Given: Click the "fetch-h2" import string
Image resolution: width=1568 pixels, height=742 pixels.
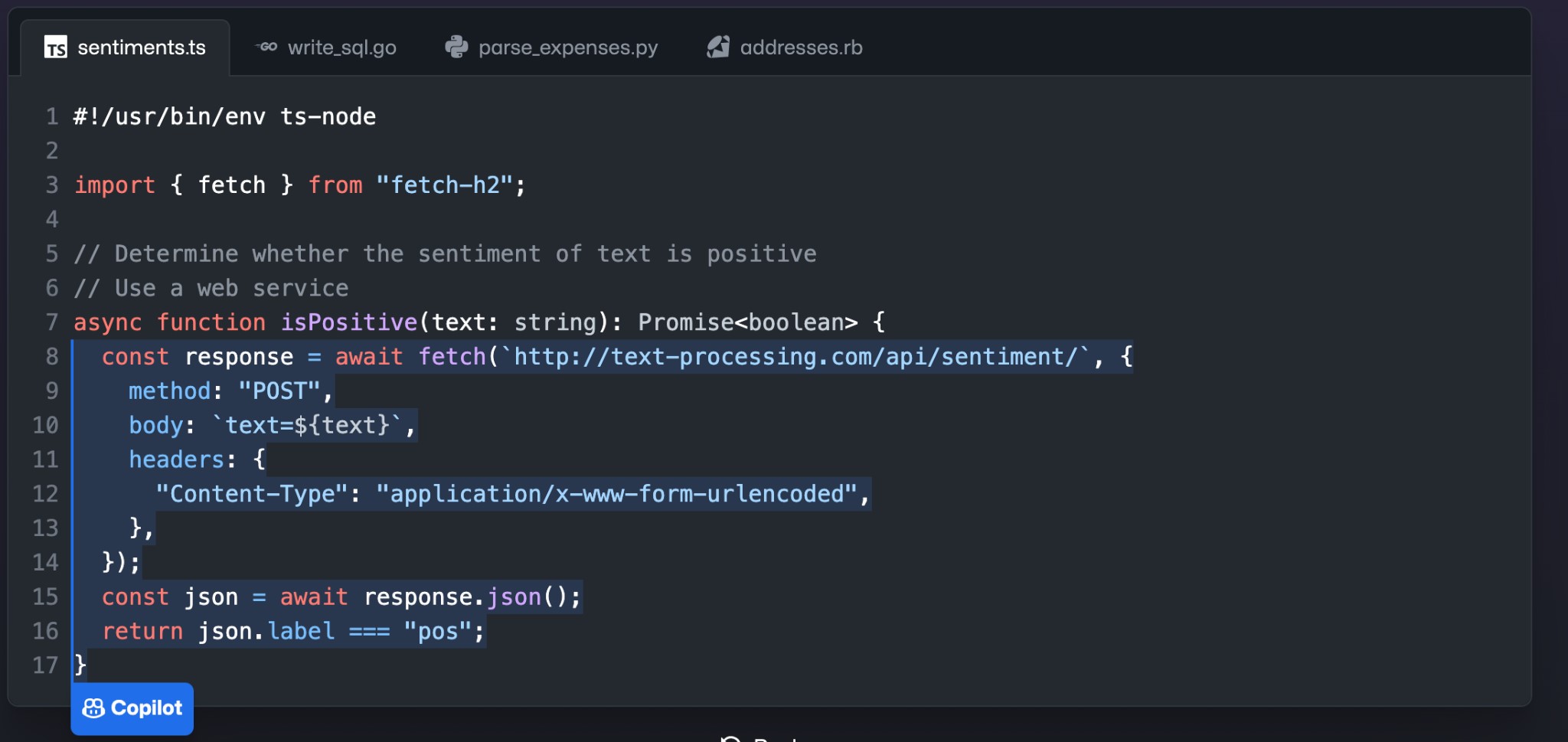Looking at the screenshot, I should point(444,185).
